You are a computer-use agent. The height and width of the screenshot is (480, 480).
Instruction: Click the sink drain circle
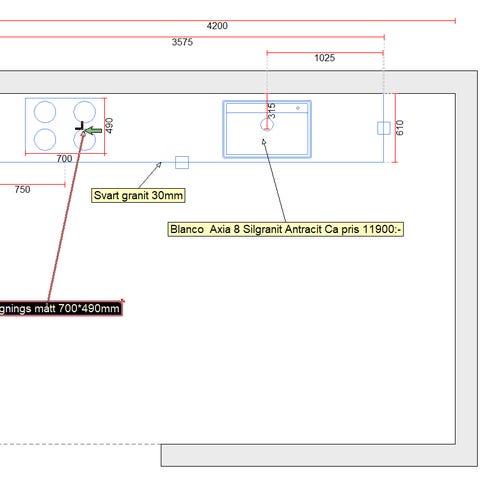(267, 125)
